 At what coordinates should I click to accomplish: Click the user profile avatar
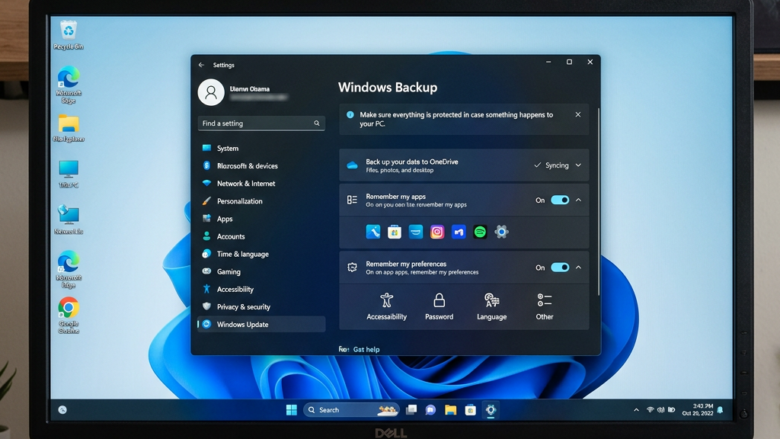(211, 92)
